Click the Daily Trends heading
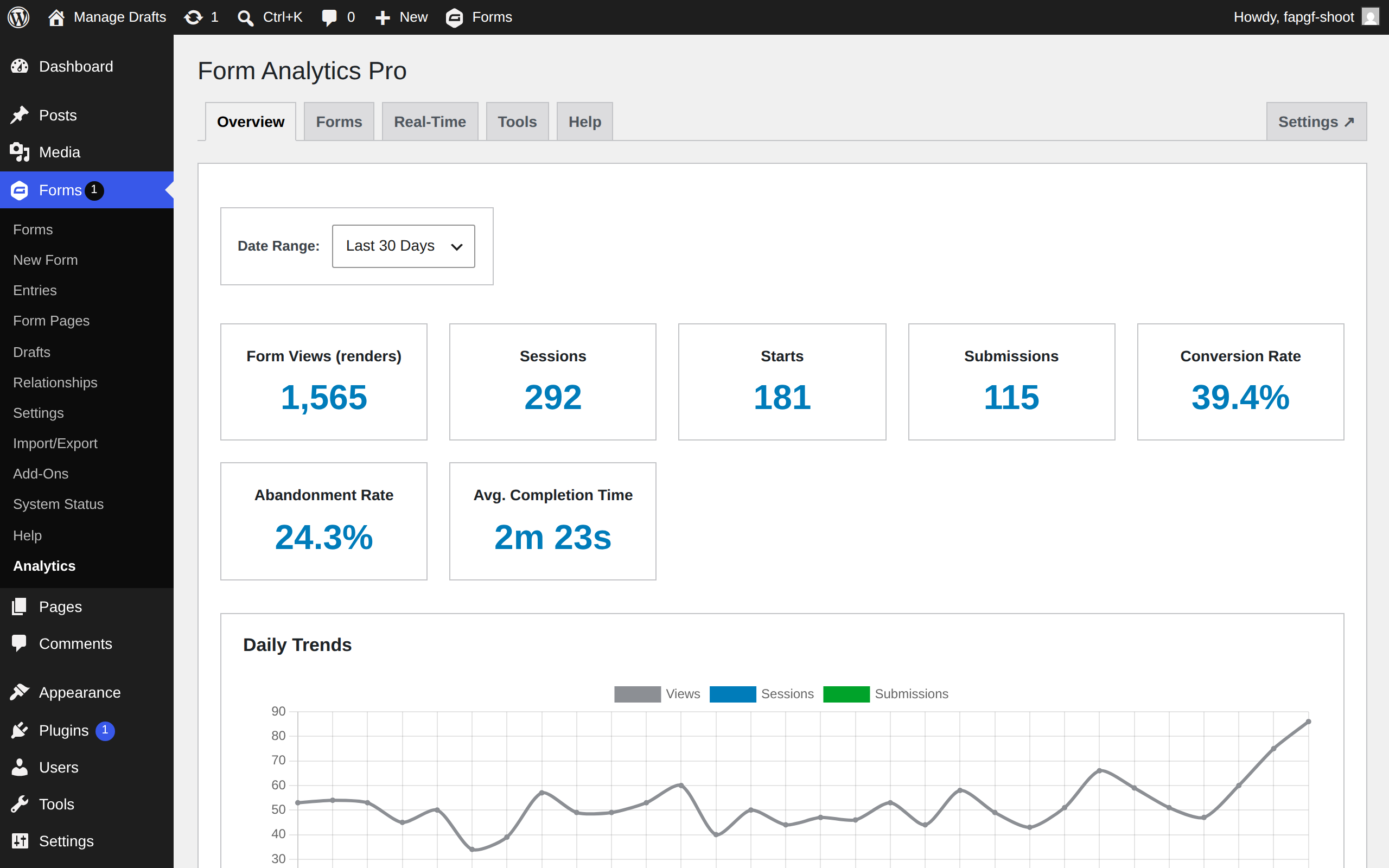 tap(297, 644)
